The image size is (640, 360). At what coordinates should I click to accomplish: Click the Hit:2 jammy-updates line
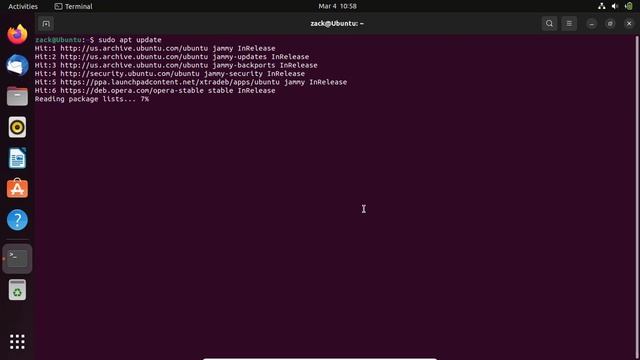[x=172, y=57]
